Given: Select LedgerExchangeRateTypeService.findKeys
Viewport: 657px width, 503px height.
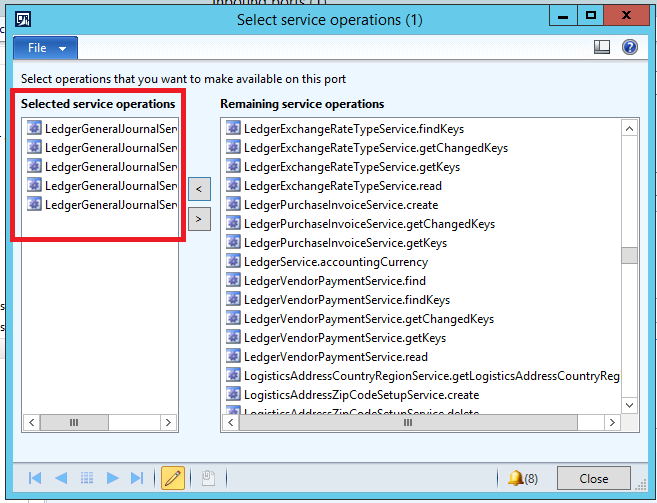Looking at the screenshot, I should pyautogui.click(x=354, y=129).
